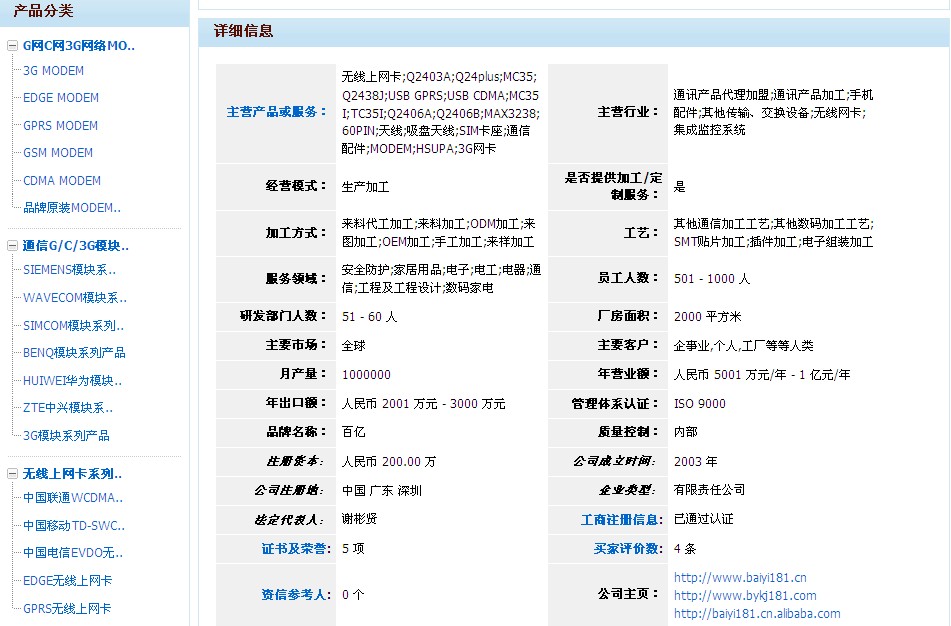
Task: Click the 生产加工 business mode value
Action: point(365,187)
